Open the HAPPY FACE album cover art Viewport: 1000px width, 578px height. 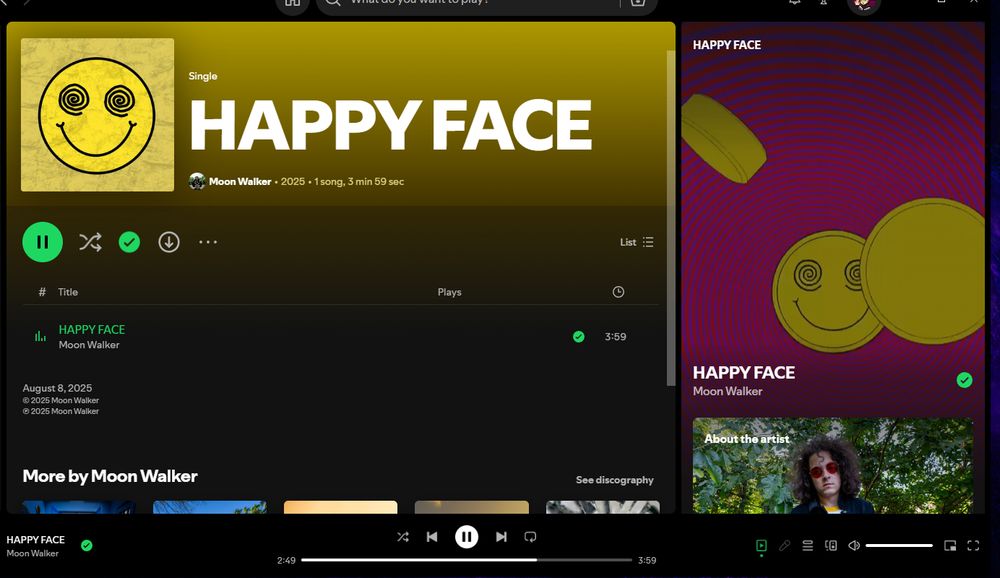[x=98, y=115]
